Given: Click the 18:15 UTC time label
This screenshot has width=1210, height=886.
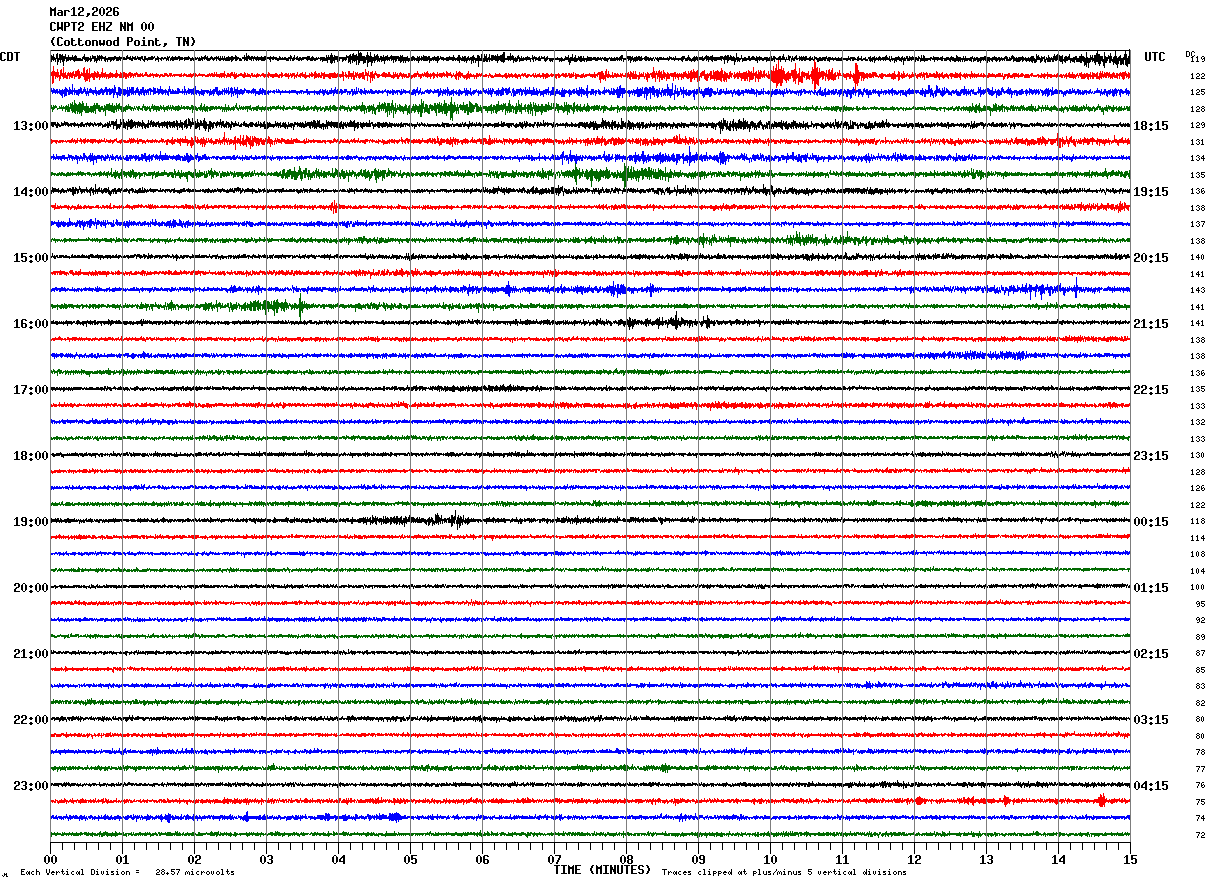Looking at the screenshot, I should (x=1151, y=126).
